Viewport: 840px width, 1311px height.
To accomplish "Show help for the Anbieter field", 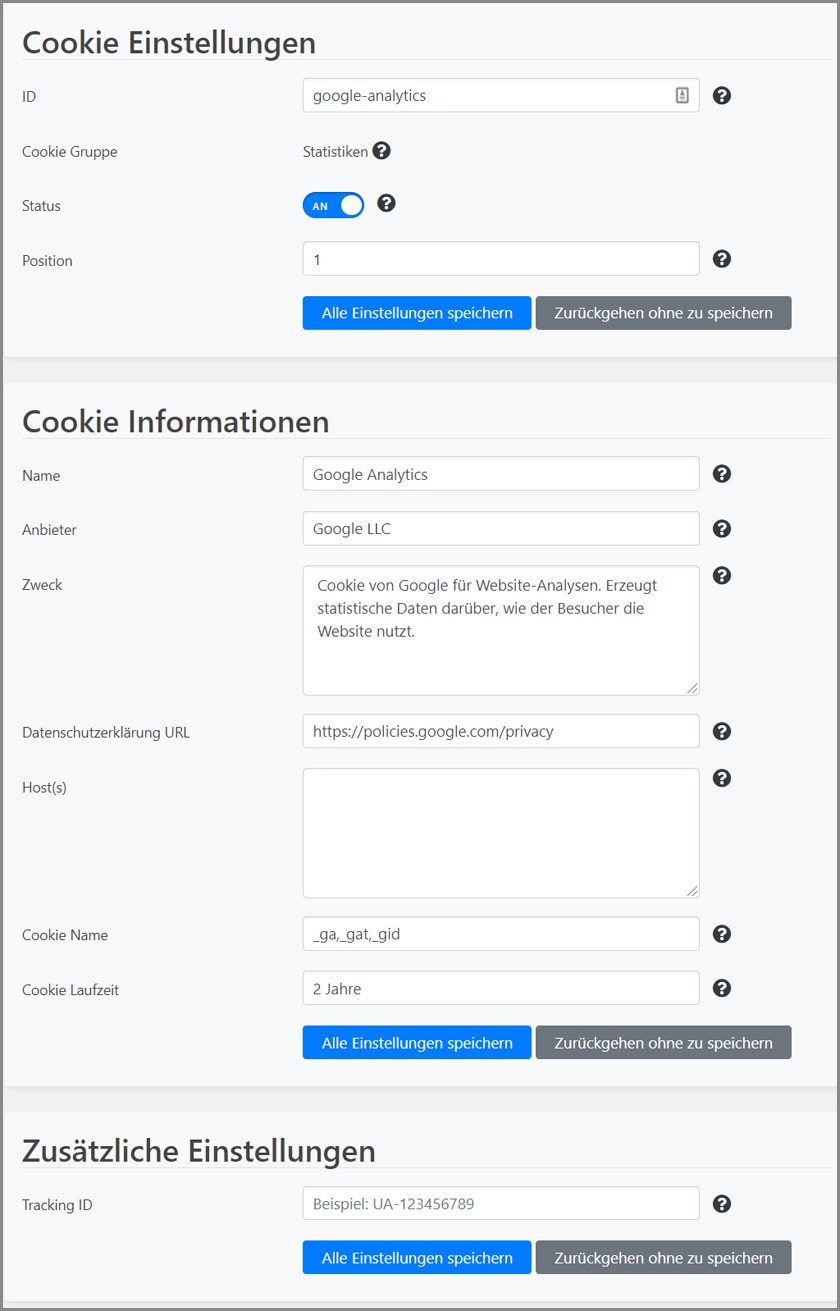I will 721,529.
